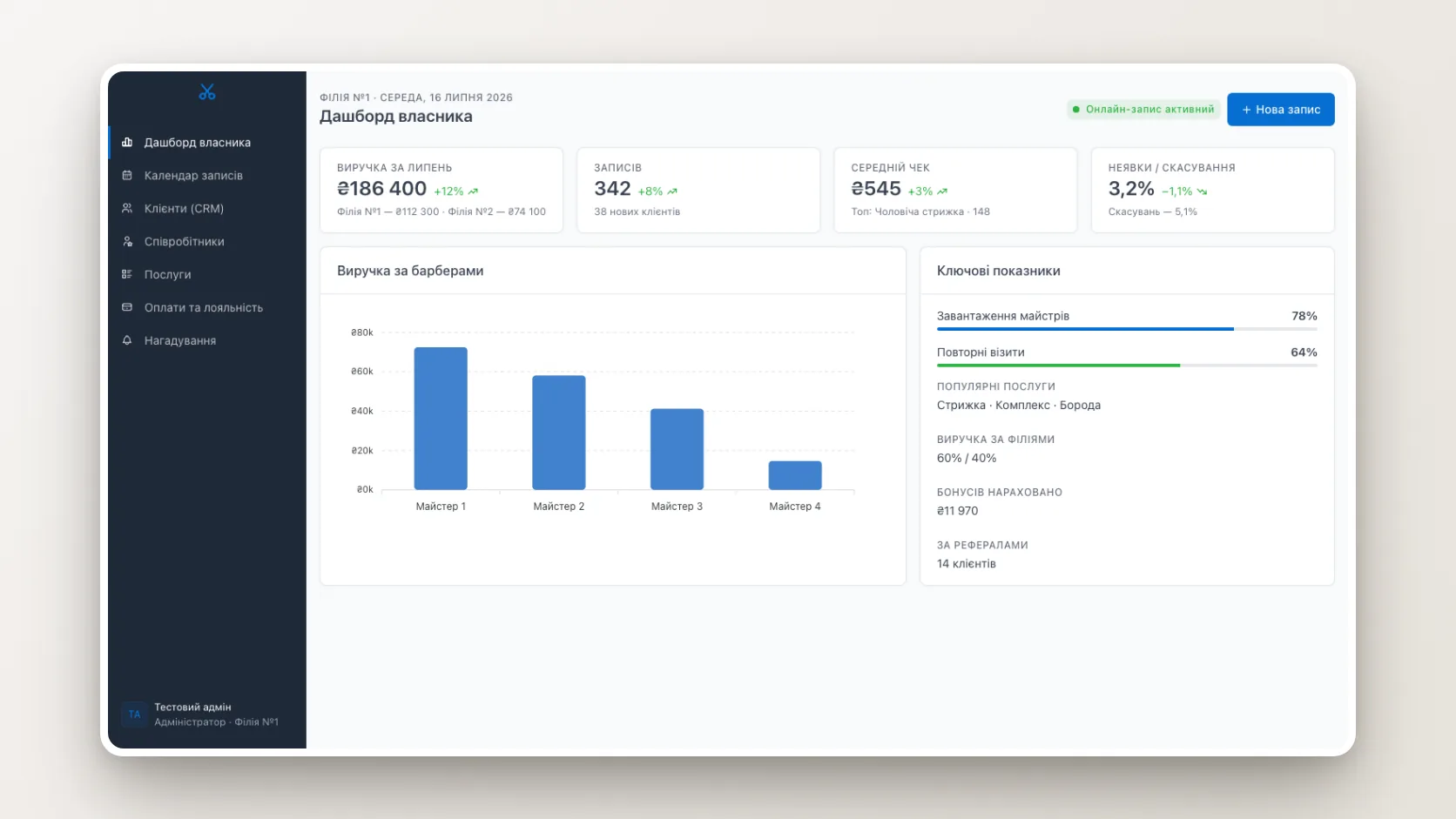
Task: Click the trend arrow beside +3%
Action: pos(942,191)
